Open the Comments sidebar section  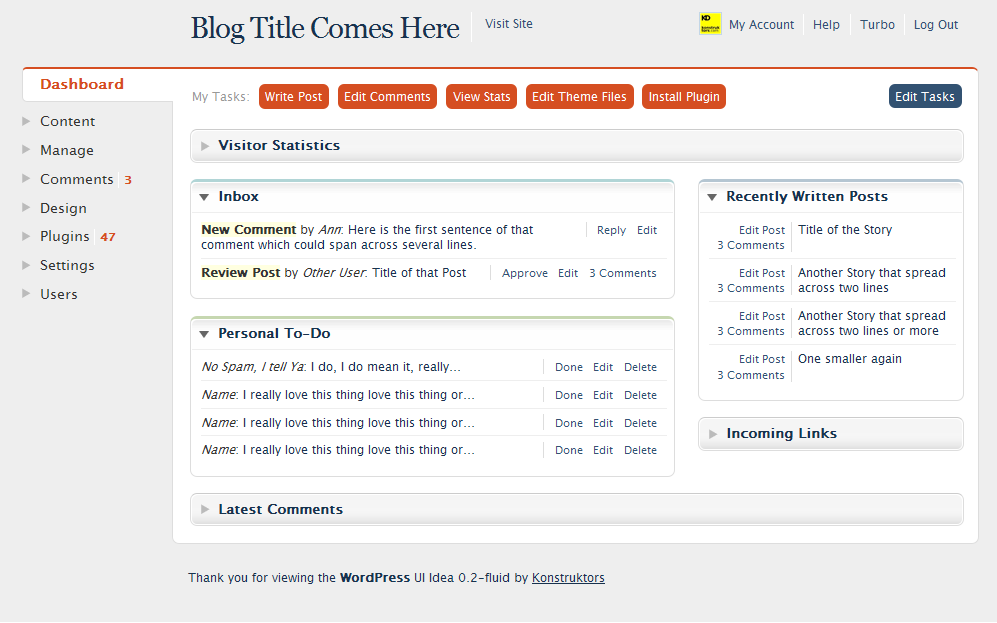tap(76, 180)
